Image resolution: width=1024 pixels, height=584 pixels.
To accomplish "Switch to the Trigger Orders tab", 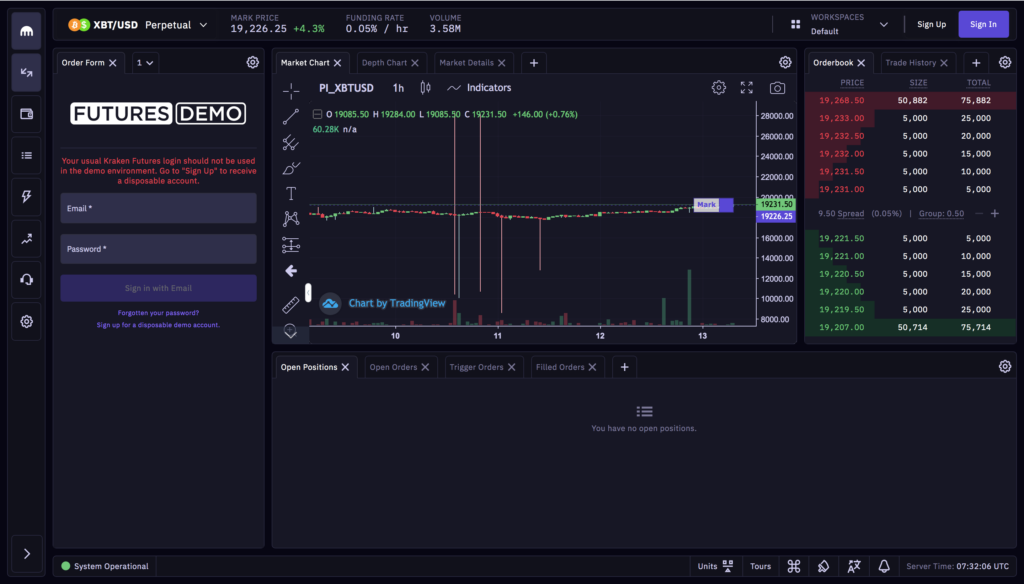I will [x=476, y=367].
